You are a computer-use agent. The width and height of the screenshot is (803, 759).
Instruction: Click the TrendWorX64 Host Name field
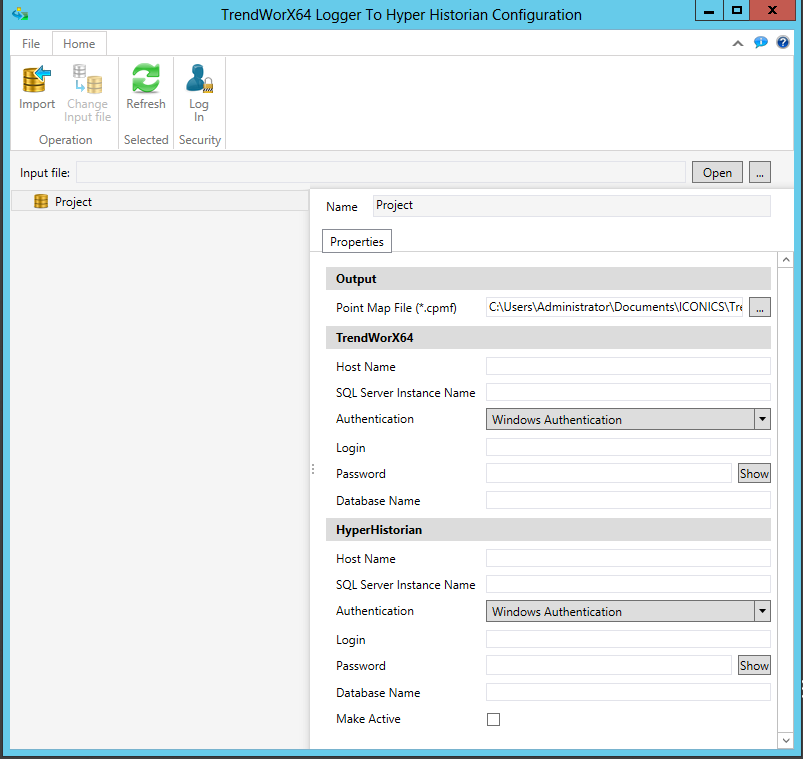tap(628, 367)
